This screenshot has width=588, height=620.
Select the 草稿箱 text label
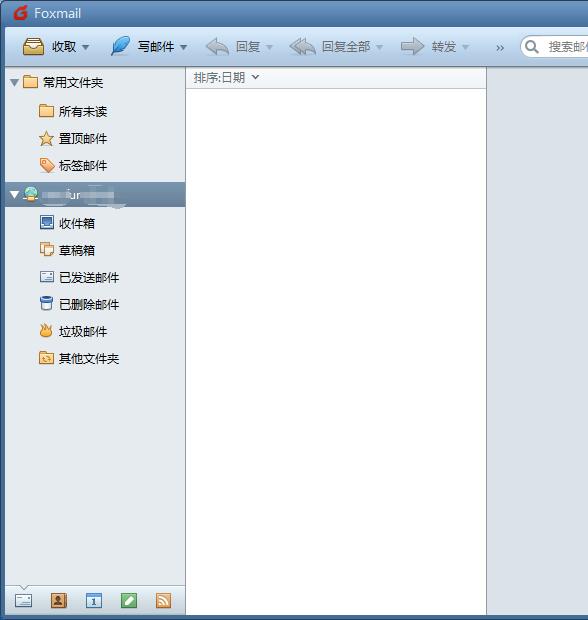pos(77,250)
